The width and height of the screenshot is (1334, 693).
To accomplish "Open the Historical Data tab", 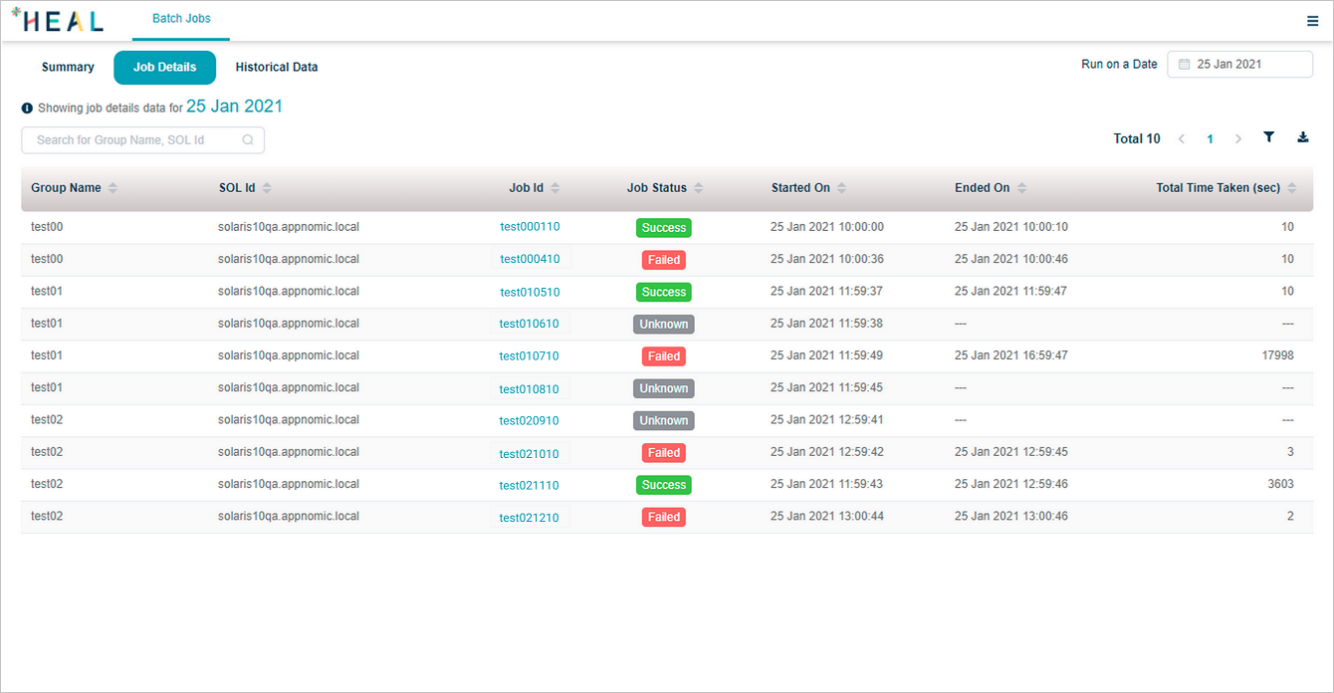I will (x=276, y=67).
